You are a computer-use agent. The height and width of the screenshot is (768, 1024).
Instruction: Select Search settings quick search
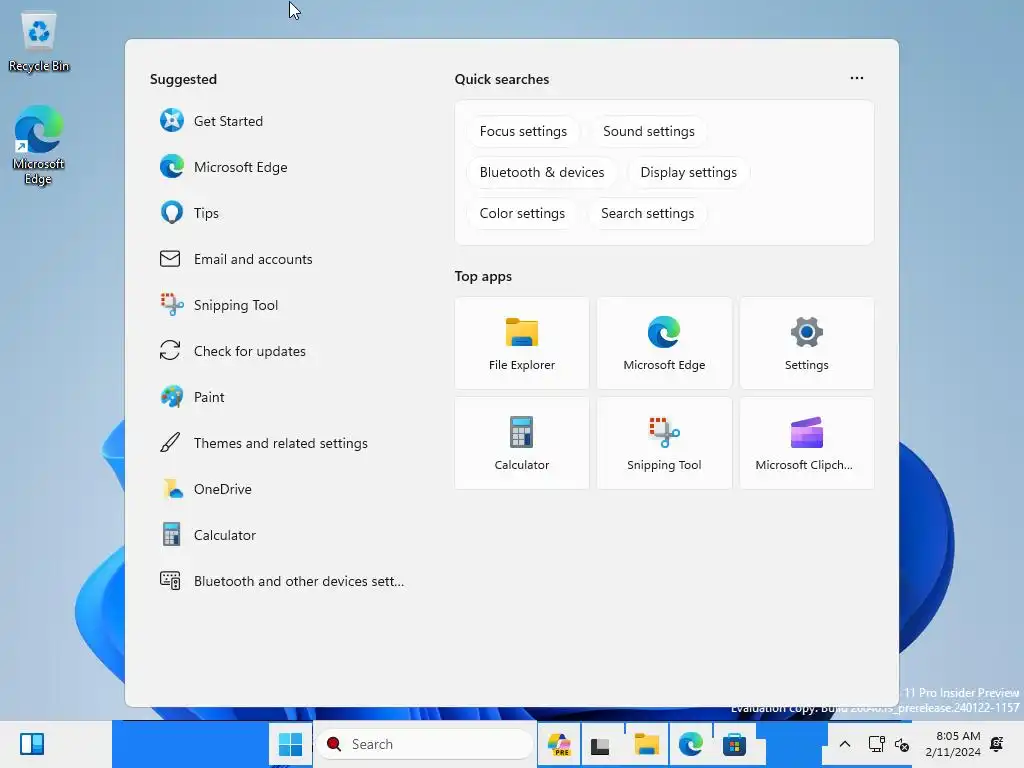click(647, 214)
